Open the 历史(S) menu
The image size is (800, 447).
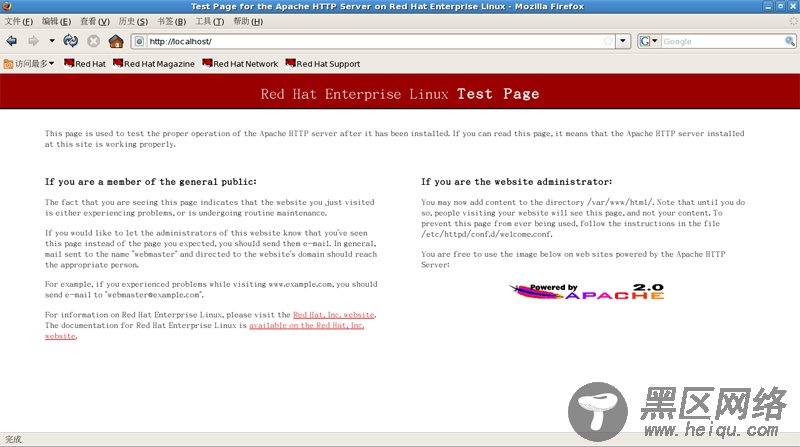pos(133,21)
